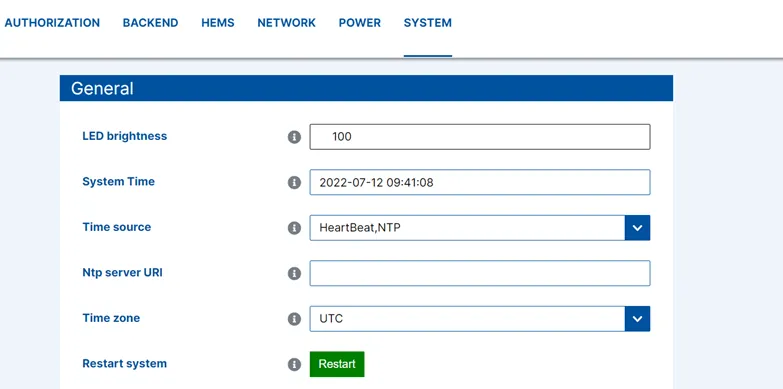Open the Time zone UTC dropdown
This screenshot has width=783, height=389.
pyautogui.click(x=480, y=319)
